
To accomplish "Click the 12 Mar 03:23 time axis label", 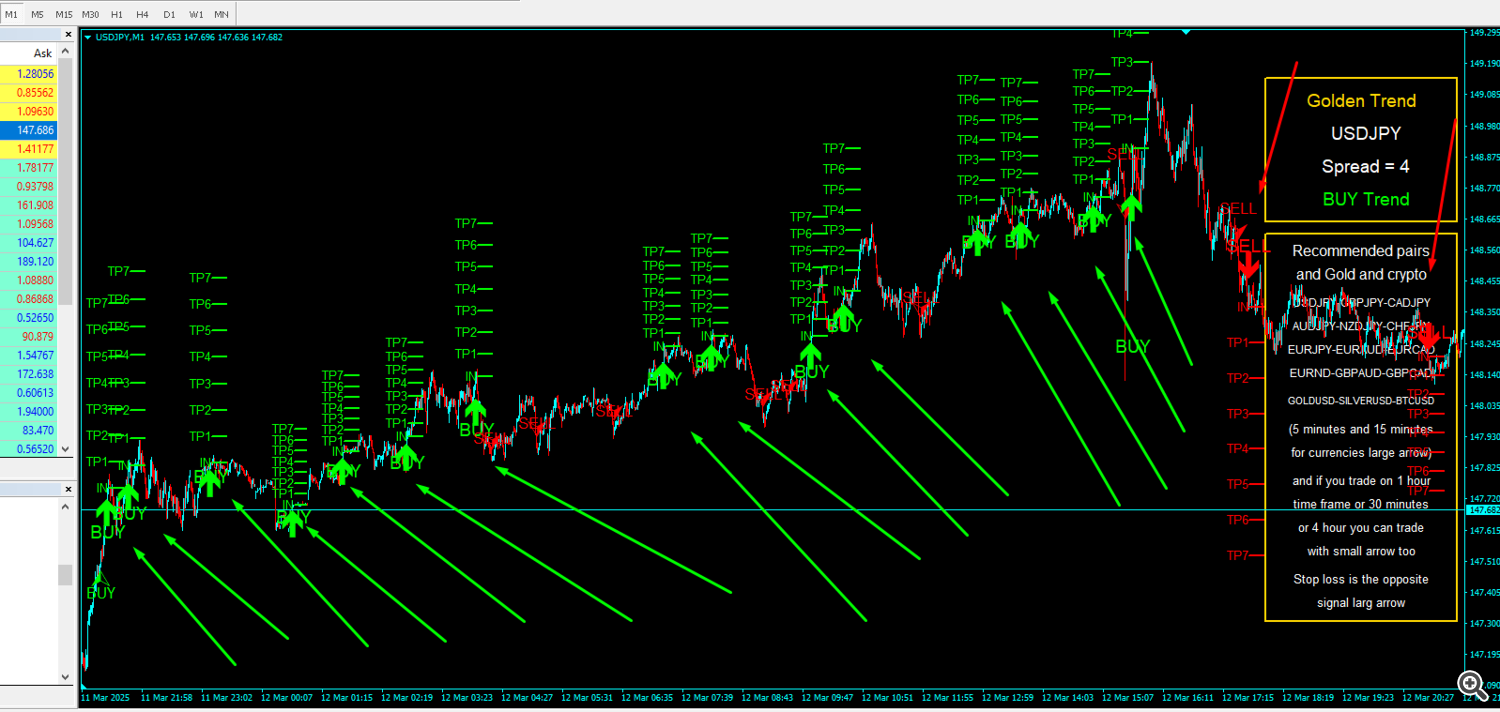I will coord(467,697).
